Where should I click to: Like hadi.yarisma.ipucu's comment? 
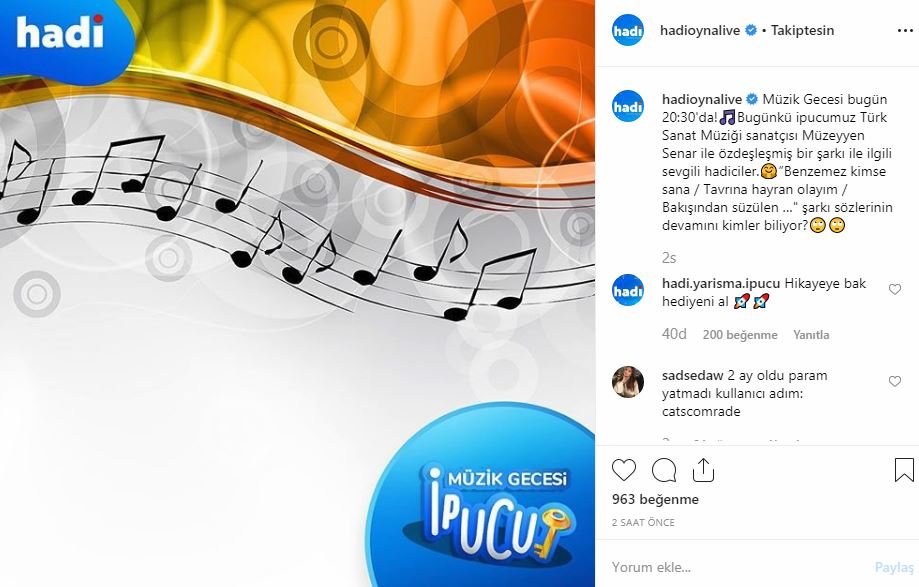894,289
